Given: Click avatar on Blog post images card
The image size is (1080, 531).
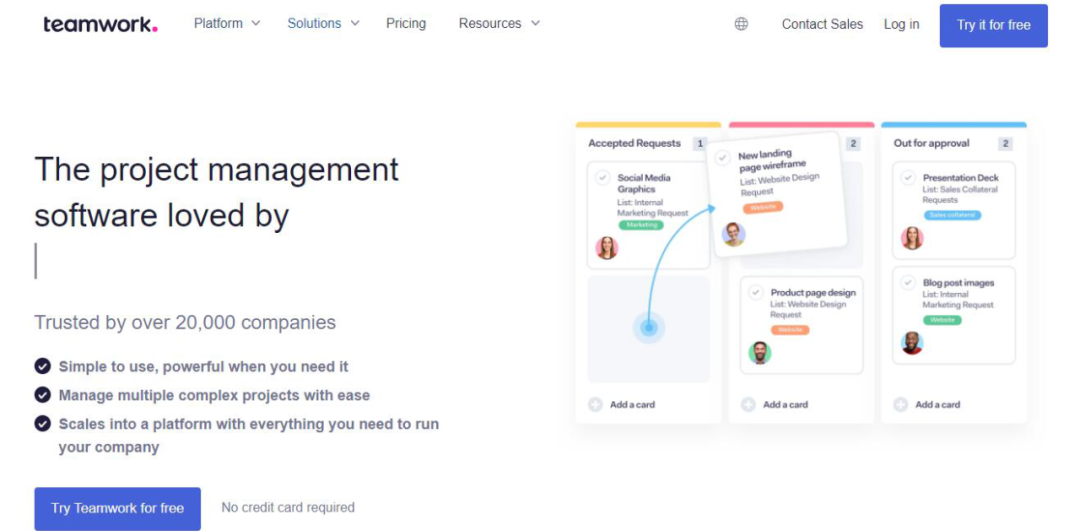Looking at the screenshot, I should click(911, 343).
